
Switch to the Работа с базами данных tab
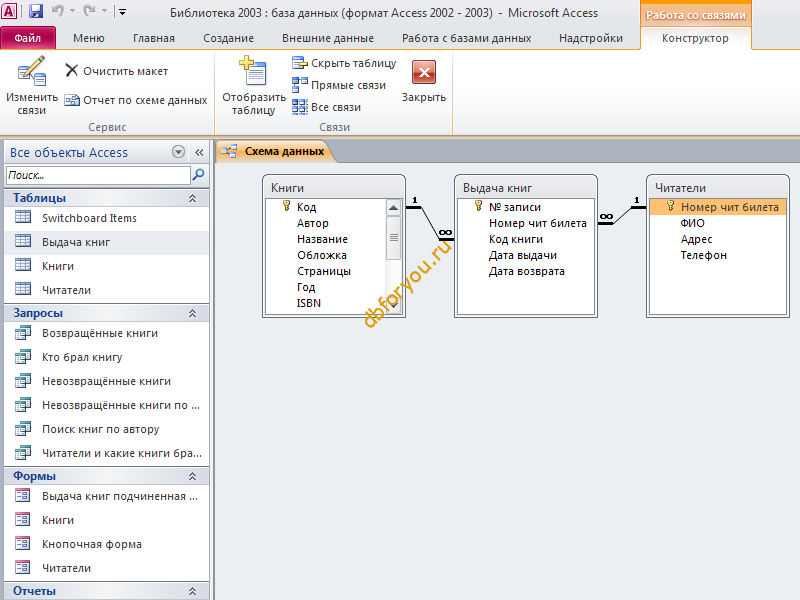tap(466, 38)
